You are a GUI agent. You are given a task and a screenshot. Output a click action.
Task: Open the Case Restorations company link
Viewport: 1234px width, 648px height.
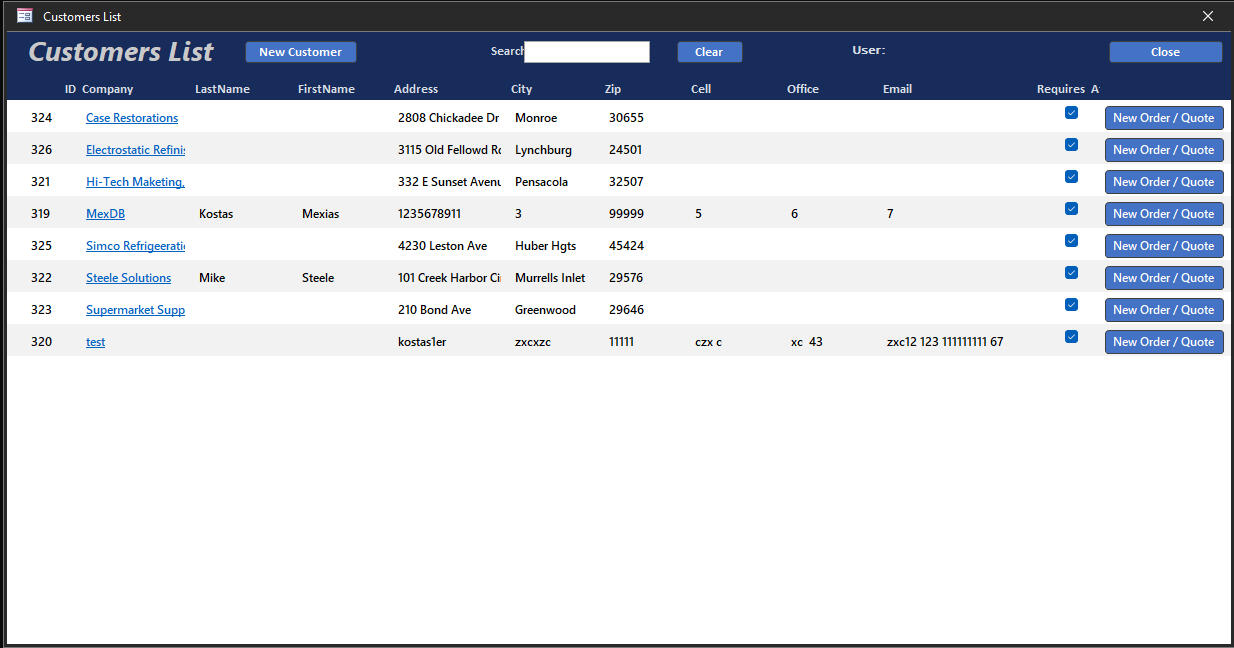[x=132, y=118]
